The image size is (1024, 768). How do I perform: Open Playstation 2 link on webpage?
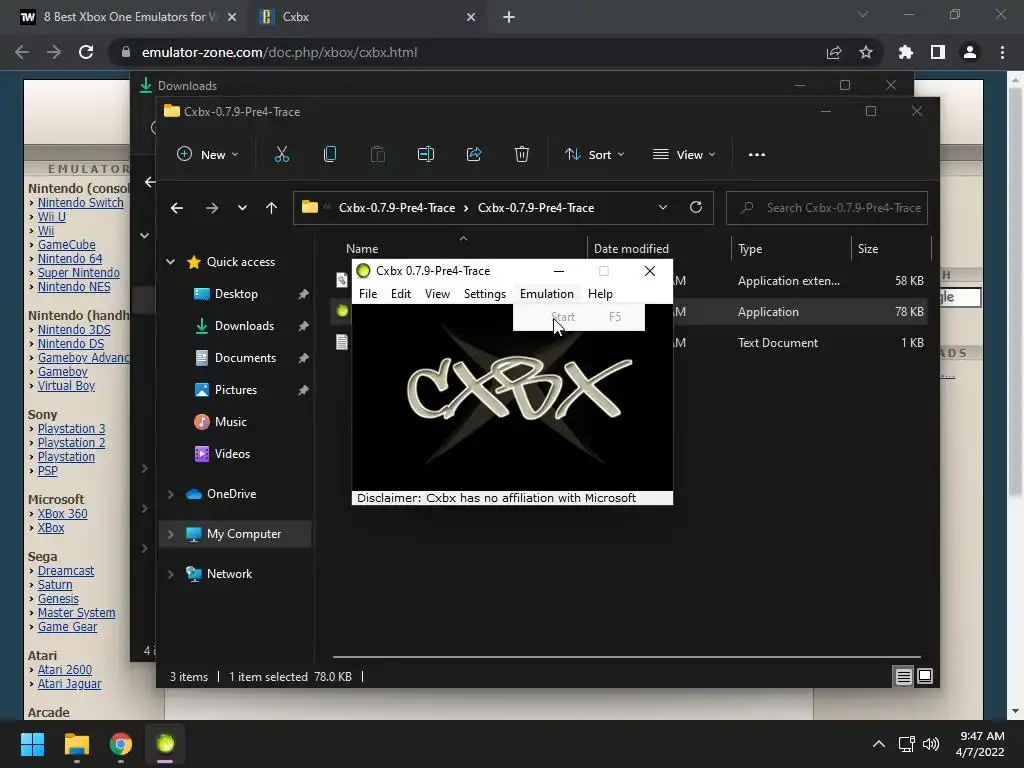(71, 443)
